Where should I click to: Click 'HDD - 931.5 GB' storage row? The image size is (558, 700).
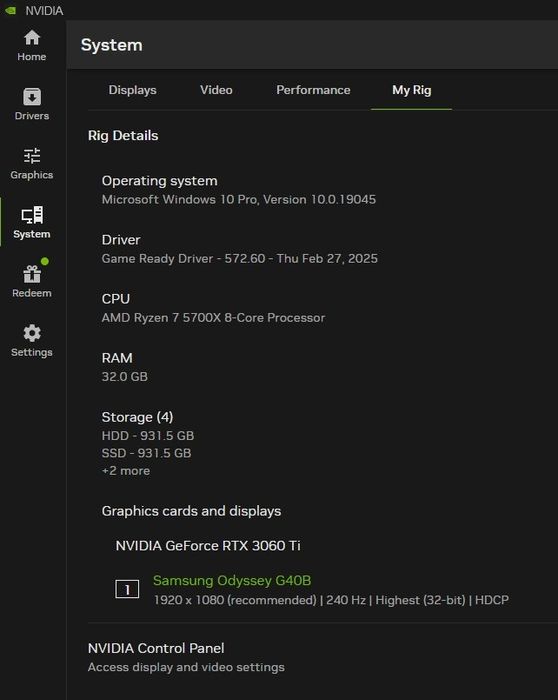point(148,435)
